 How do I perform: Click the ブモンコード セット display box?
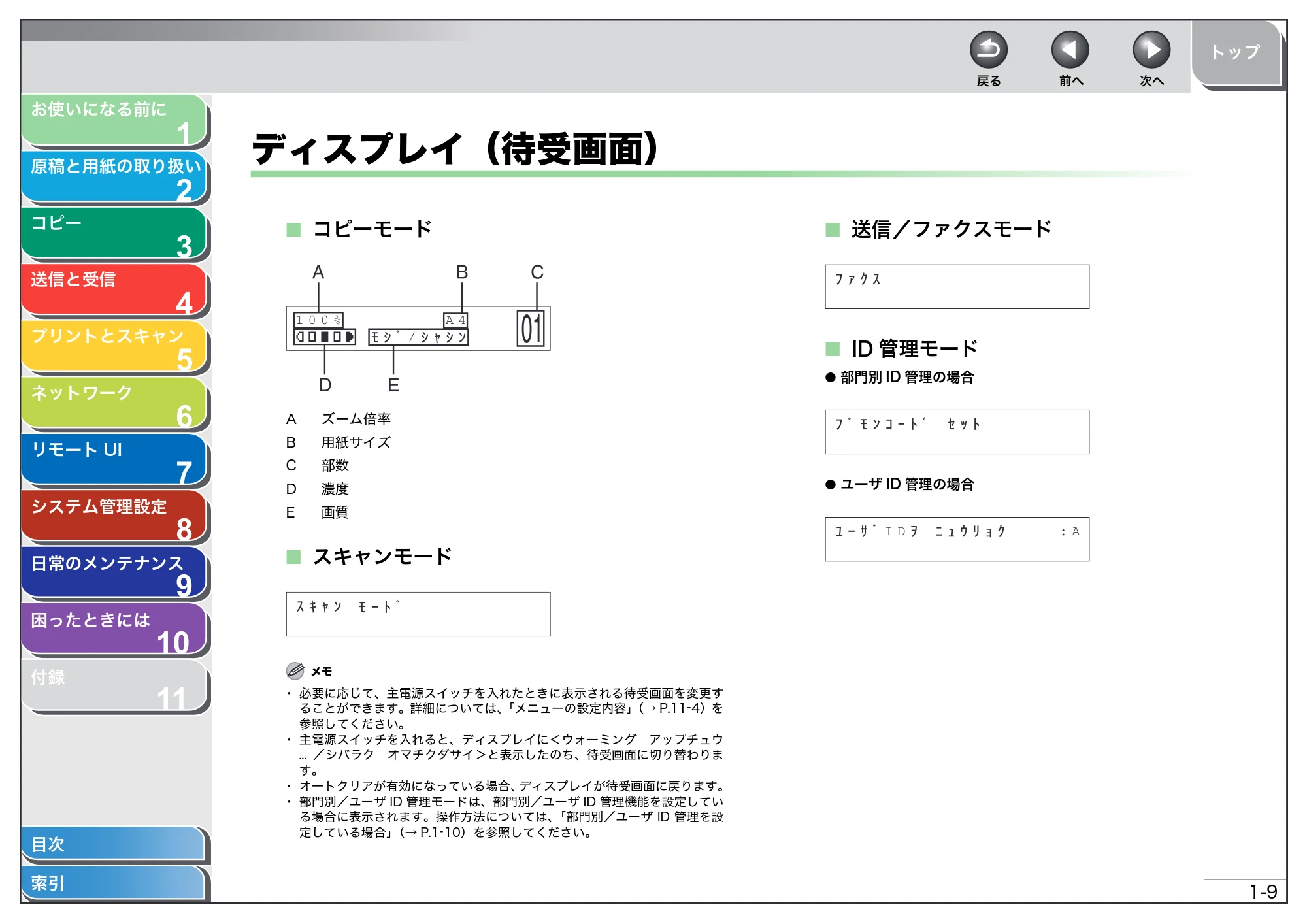[957, 432]
